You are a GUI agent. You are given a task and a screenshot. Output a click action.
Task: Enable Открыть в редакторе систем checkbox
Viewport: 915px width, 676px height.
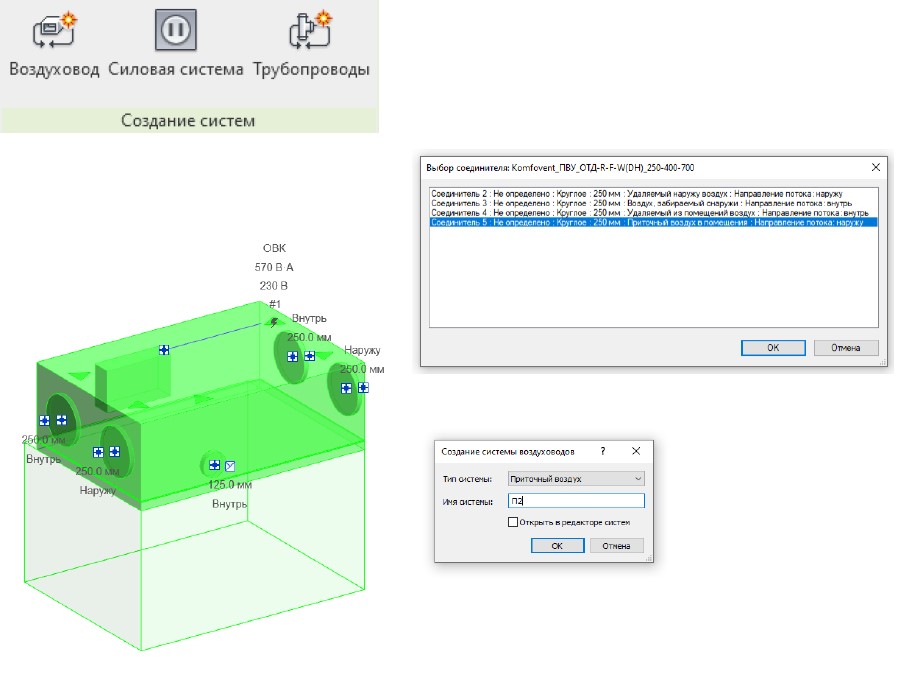pos(513,522)
